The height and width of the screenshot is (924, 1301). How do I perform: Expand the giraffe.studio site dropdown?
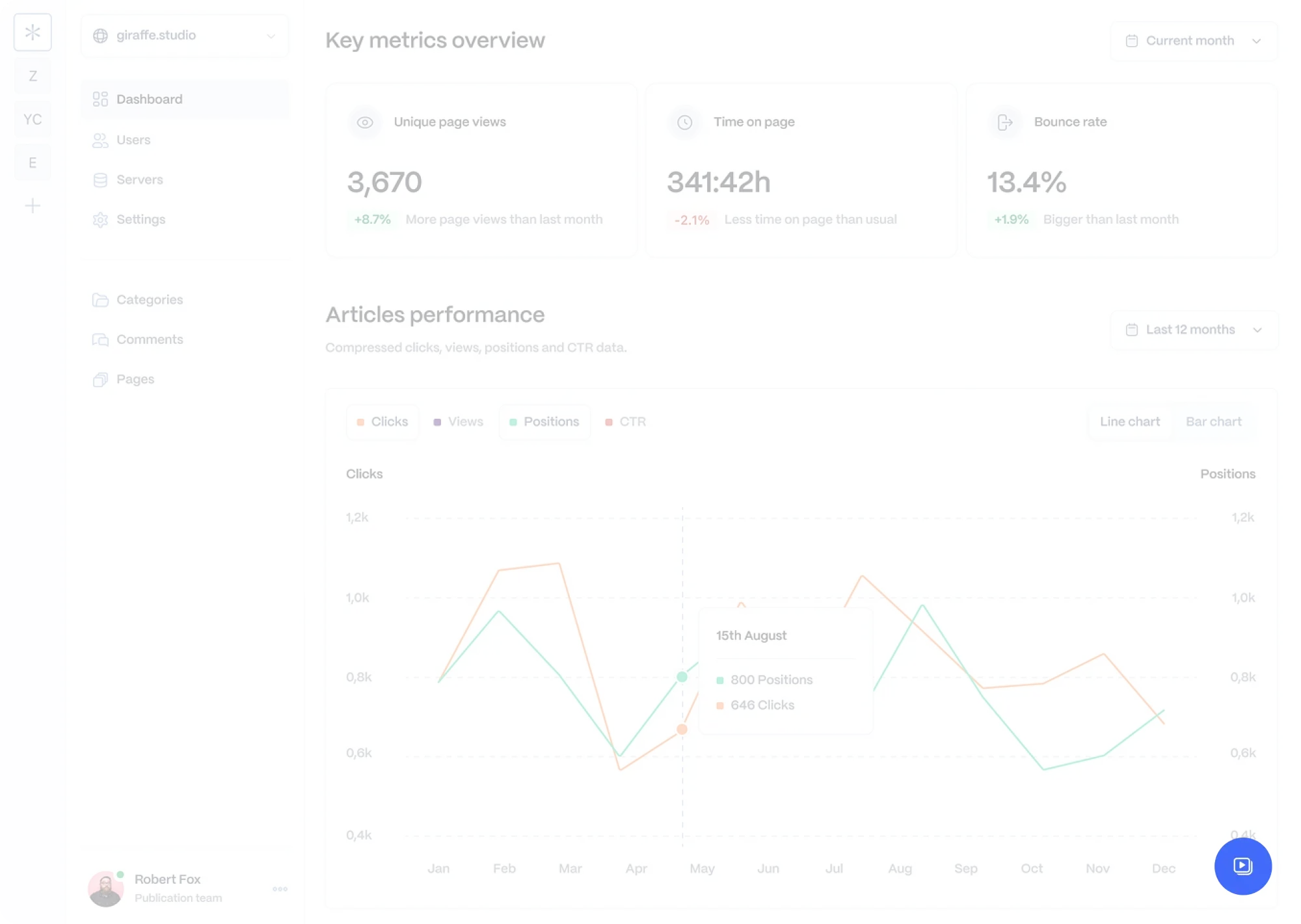(185, 36)
